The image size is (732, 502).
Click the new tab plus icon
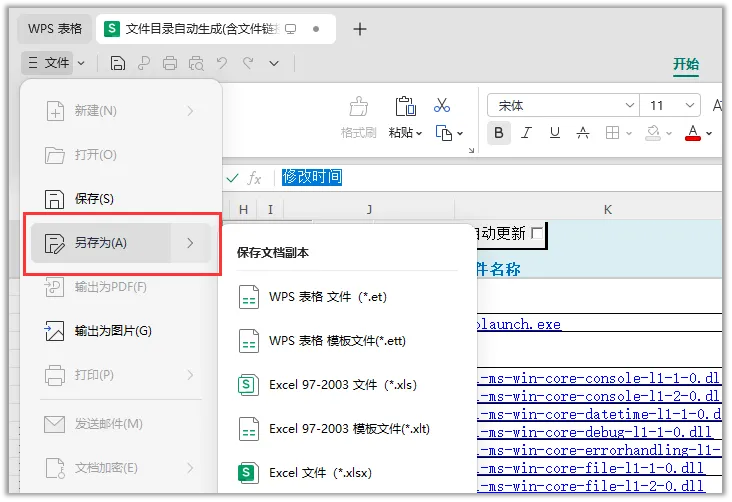tap(359, 29)
